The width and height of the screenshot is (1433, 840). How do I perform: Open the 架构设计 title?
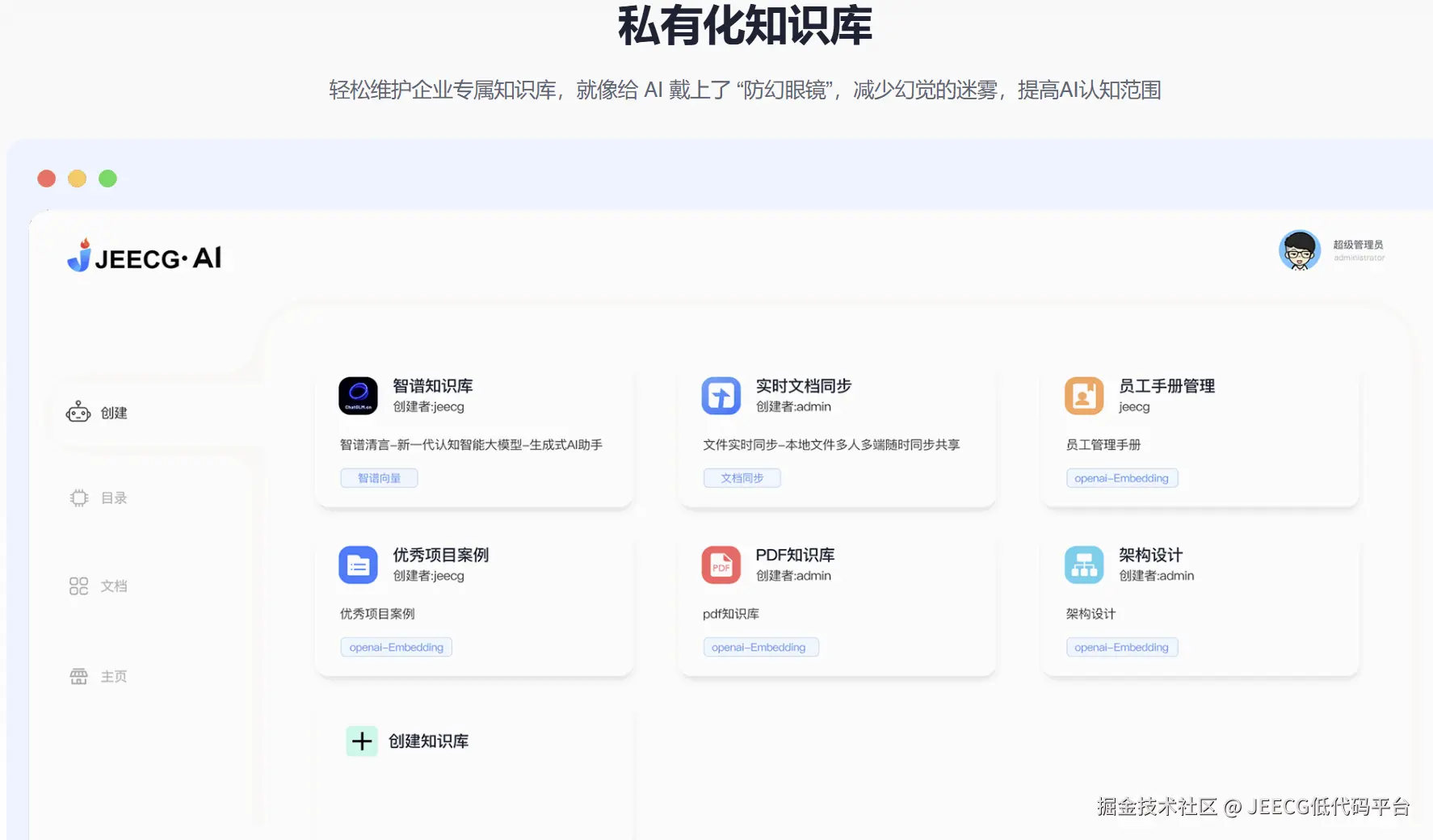click(x=1150, y=555)
